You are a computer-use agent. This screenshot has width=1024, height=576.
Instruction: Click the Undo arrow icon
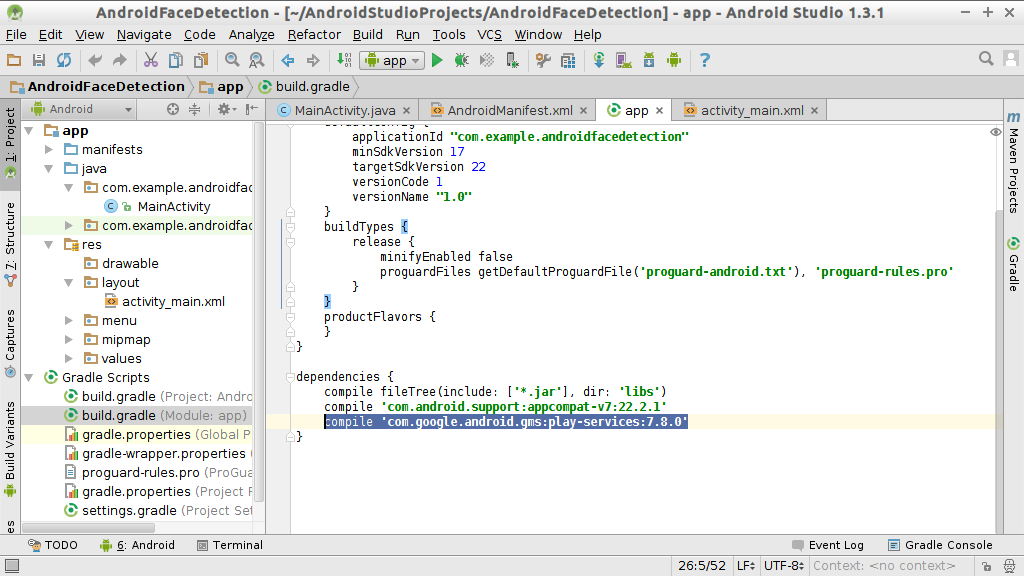coord(95,61)
